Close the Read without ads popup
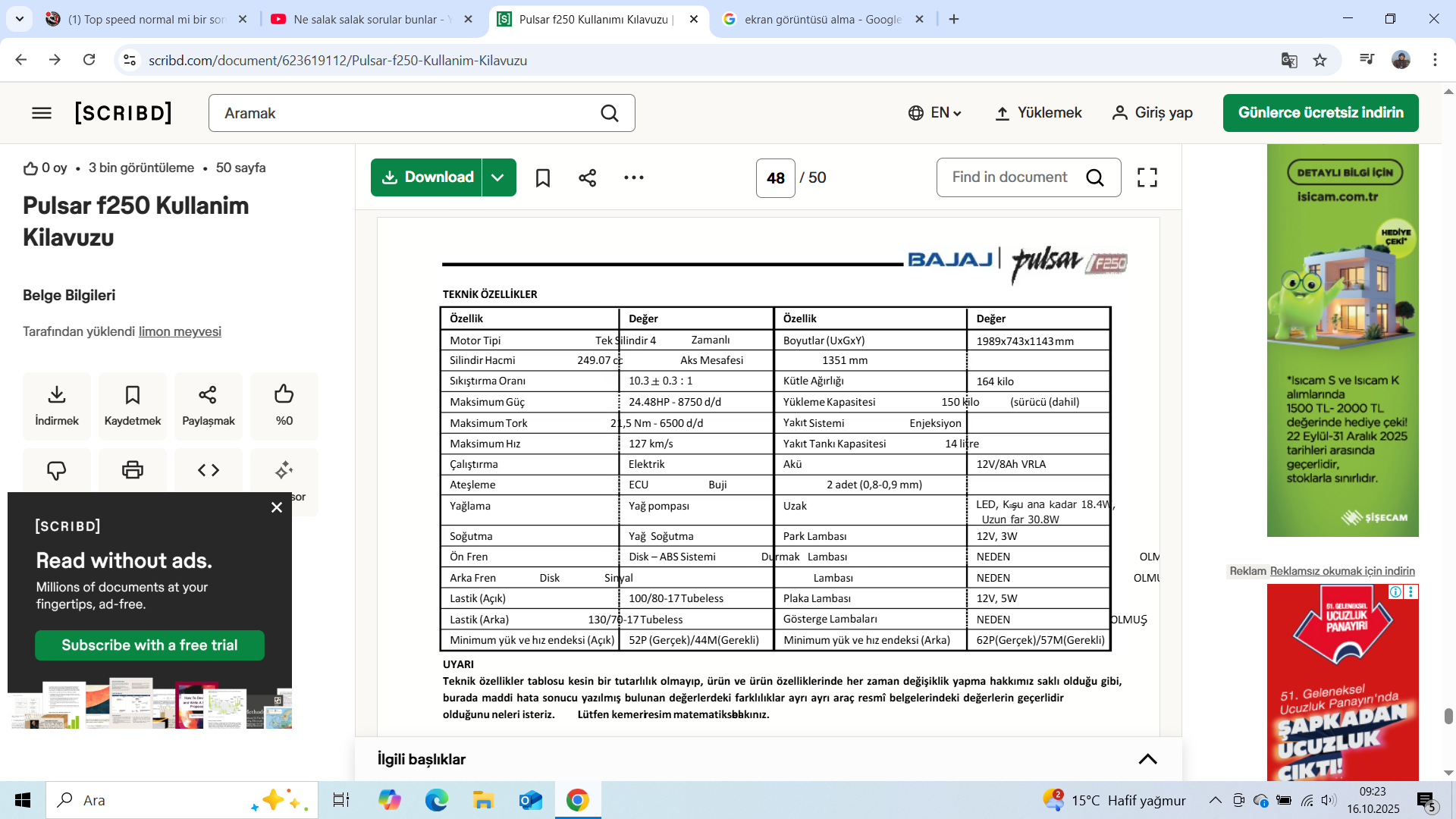The height and width of the screenshot is (819, 1456). click(x=277, y=507)
